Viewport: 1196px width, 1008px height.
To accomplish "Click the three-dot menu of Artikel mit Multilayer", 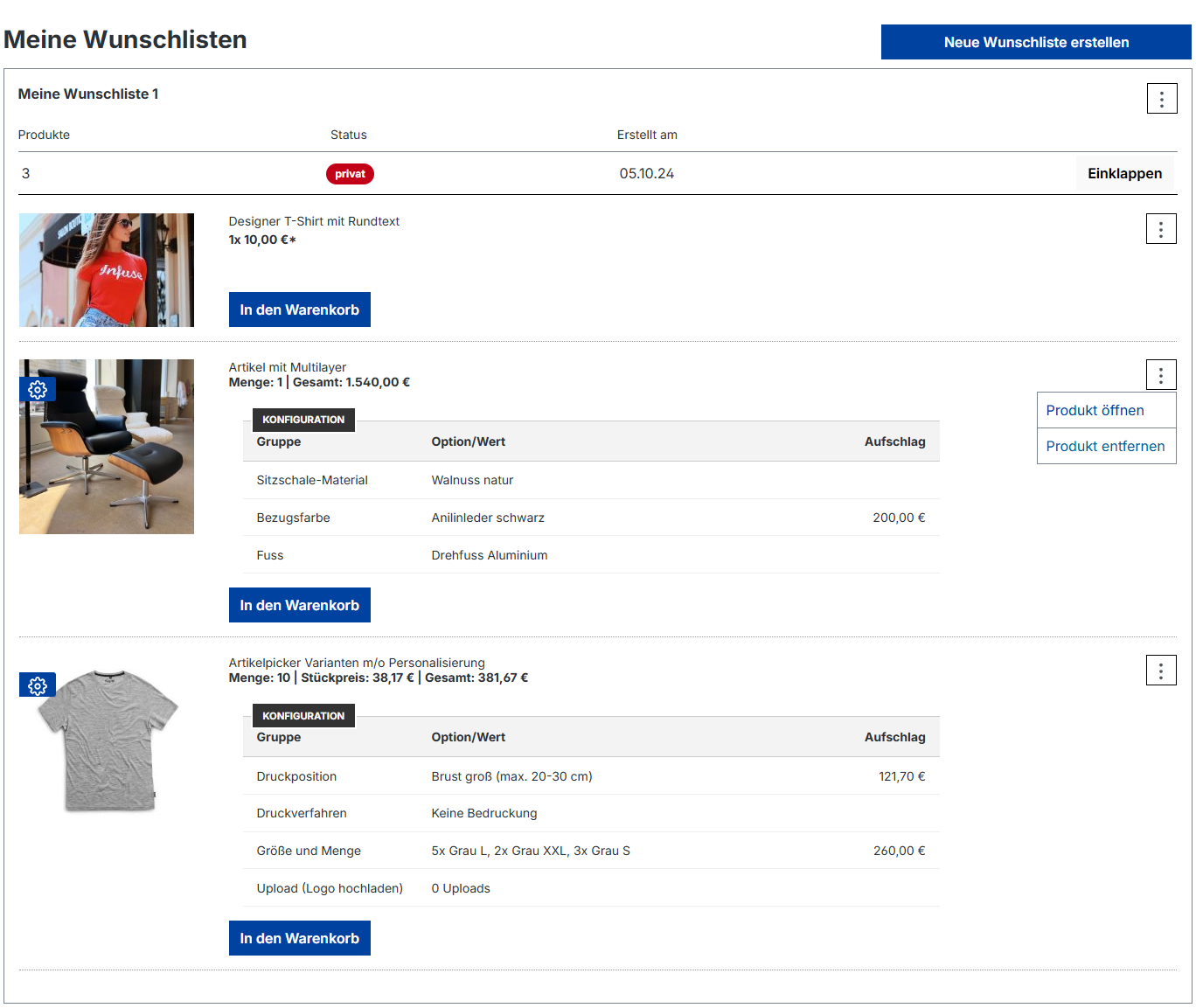I will point(1161,375).
